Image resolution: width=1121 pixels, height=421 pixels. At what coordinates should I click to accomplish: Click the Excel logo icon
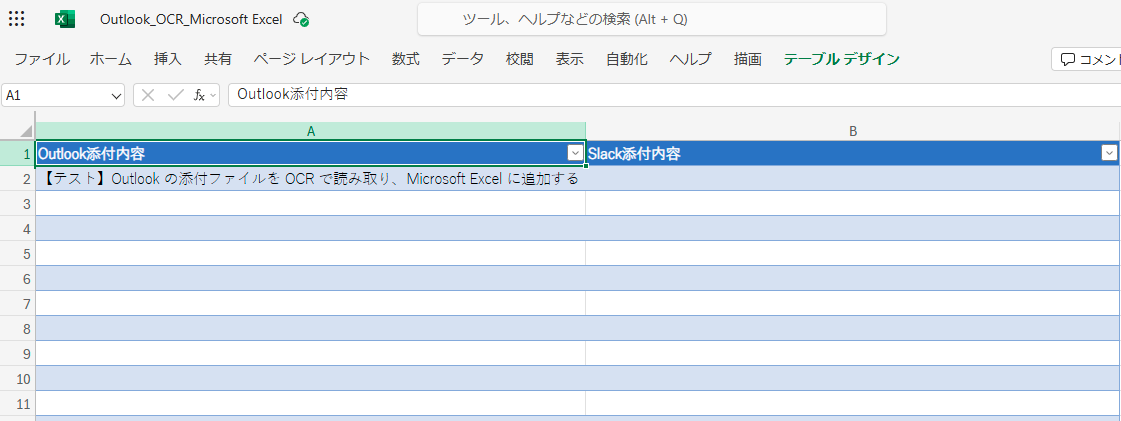click(65, 19)
